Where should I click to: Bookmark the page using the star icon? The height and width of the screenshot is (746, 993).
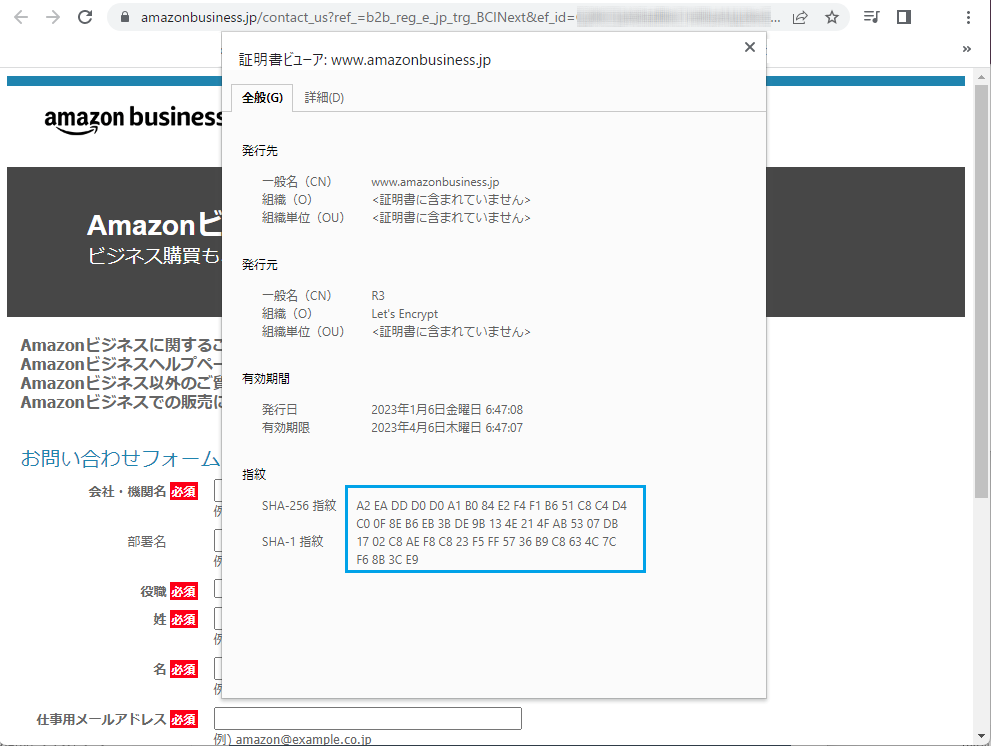(831, 17)
